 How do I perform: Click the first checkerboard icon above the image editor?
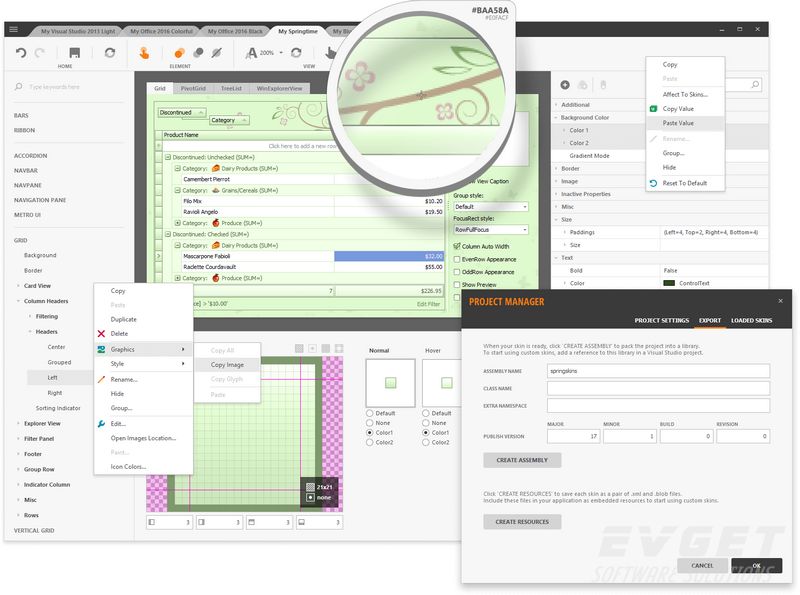[x=299, y=349]
